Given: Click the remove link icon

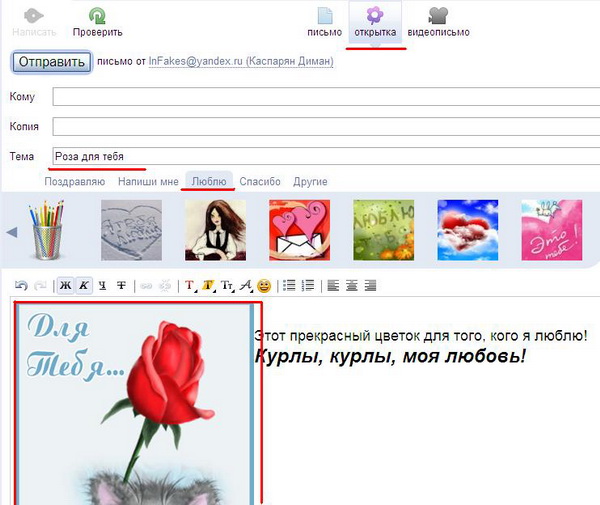Looking at the screenshot, I should pyautogui.click(x=165, y=286).
